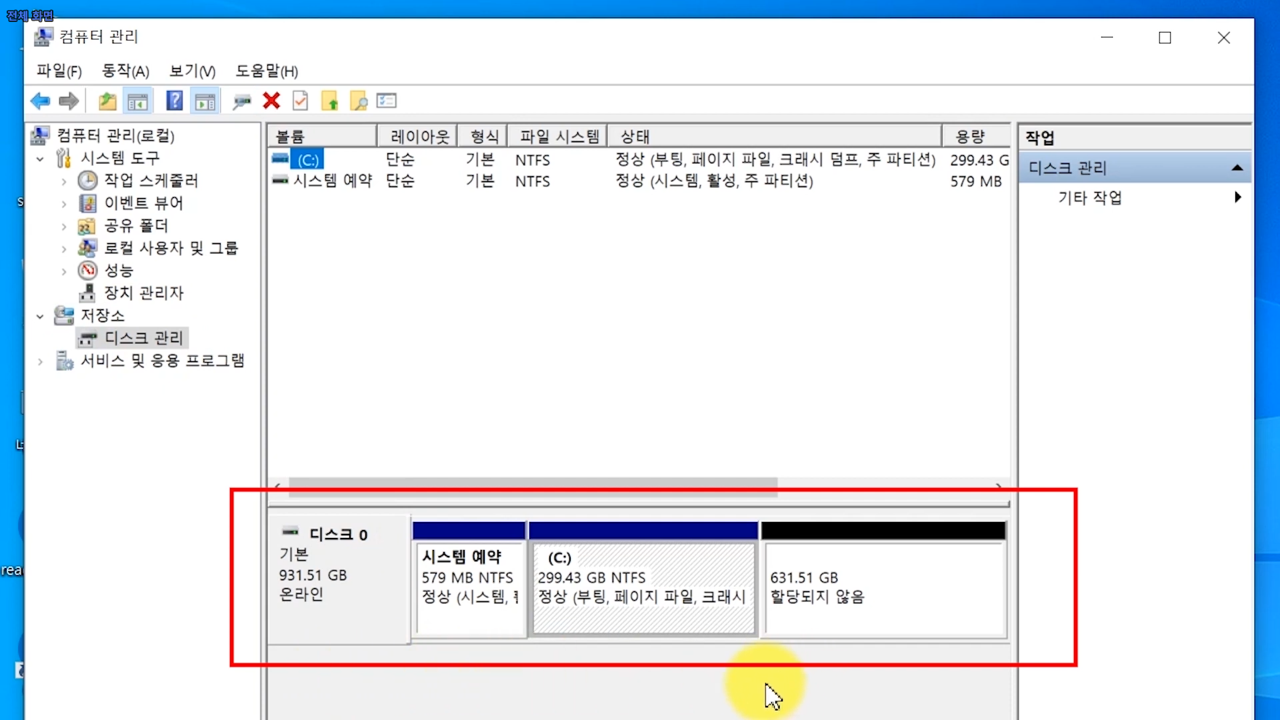
Task: Select the 631.51 GB unallocated partition block
Action: (884, 588)
